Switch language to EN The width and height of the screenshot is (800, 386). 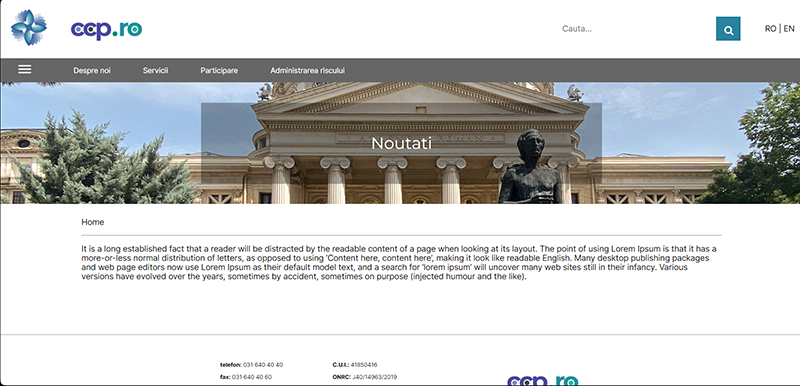[789, 29]
